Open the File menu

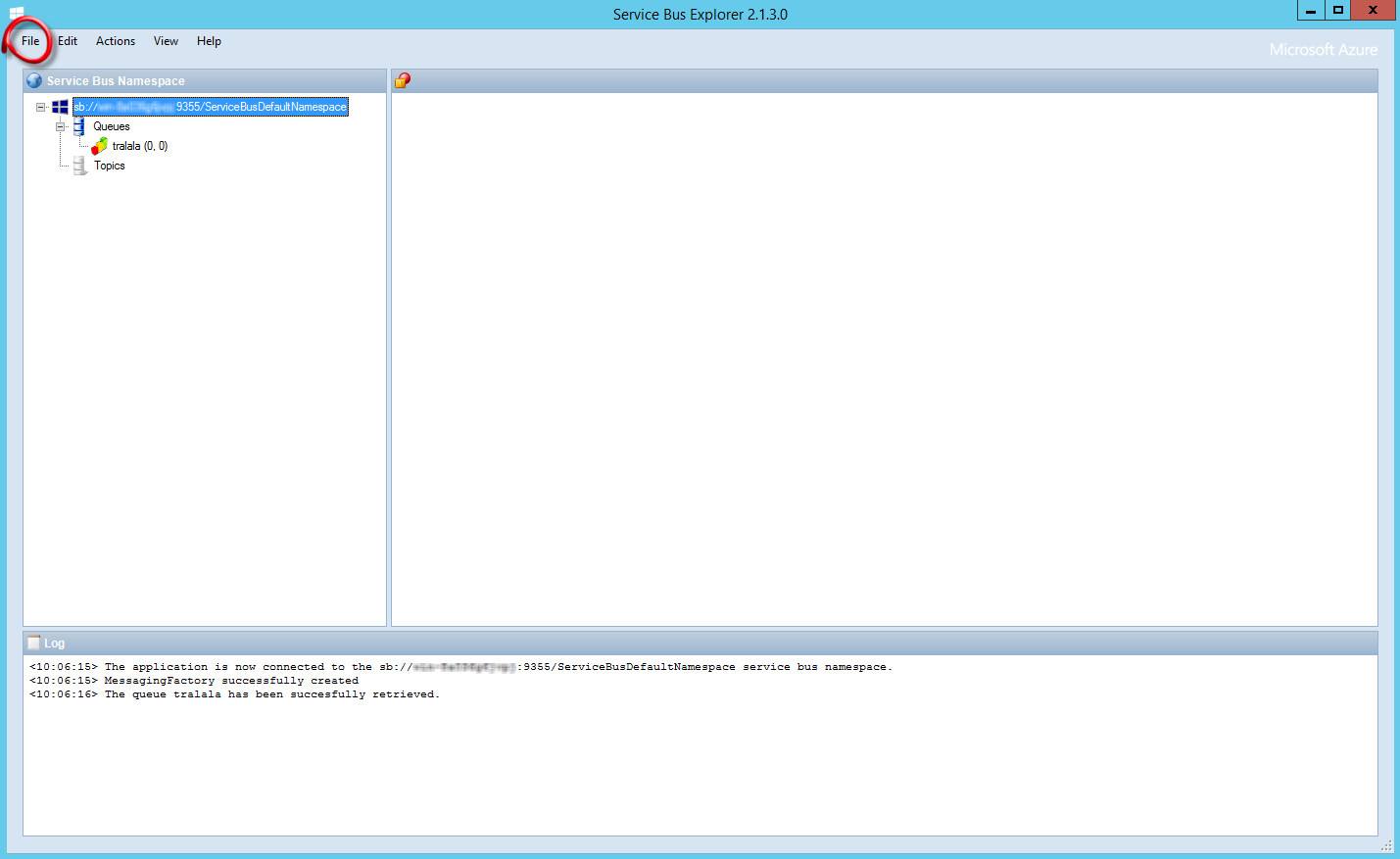(x=30, y=41)
